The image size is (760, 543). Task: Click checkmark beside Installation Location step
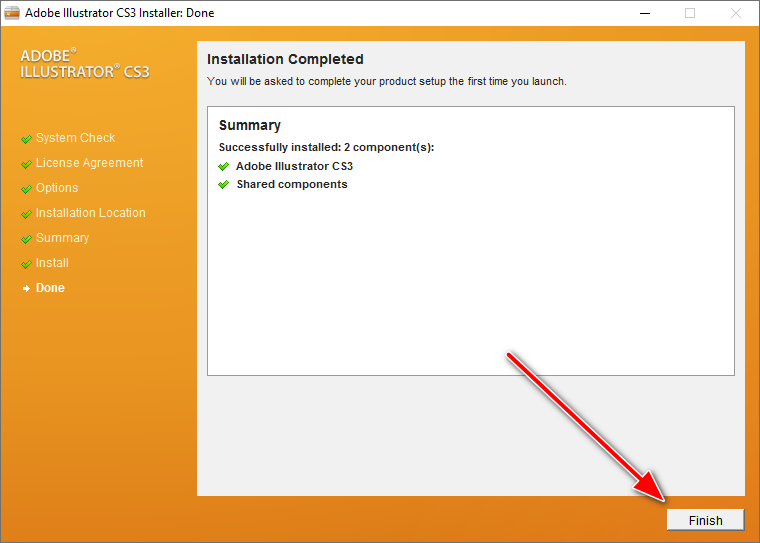(26, 214)
